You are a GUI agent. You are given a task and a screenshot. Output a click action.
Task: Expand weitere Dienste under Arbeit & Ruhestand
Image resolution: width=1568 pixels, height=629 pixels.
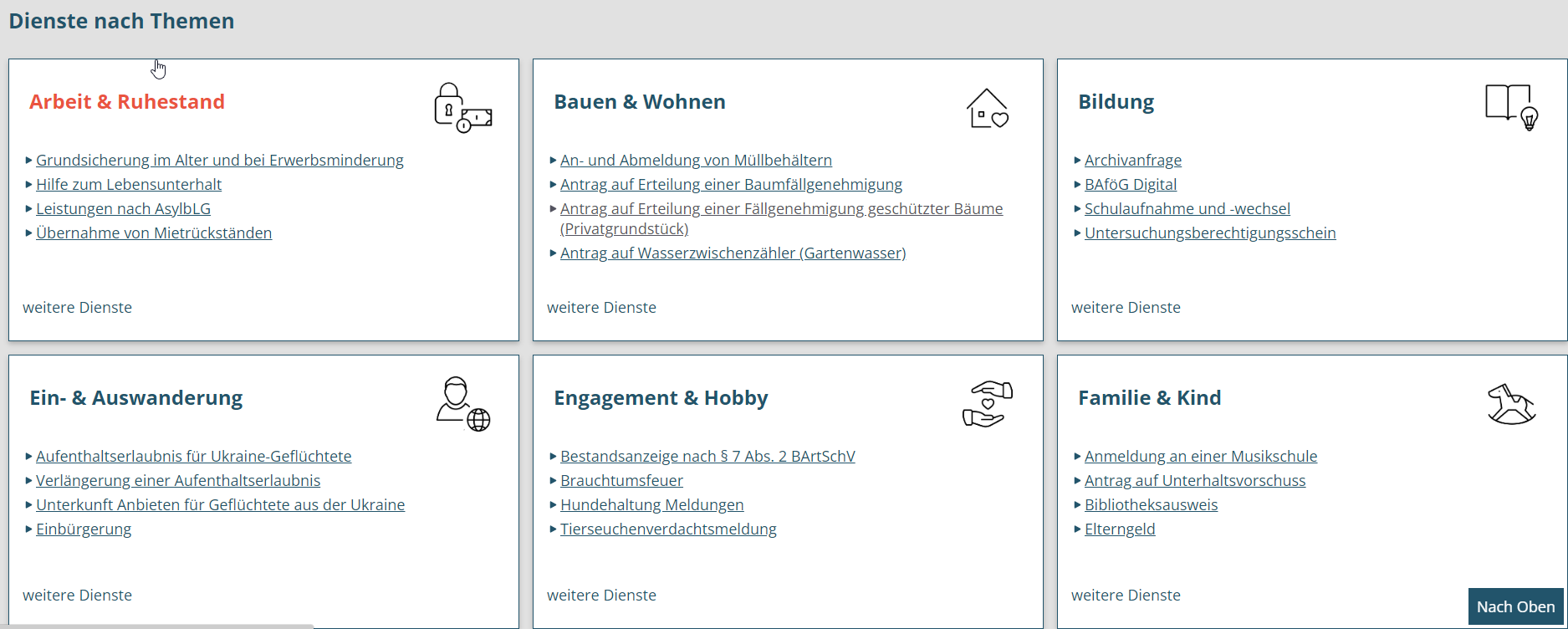pyautogui.click(x=78, y=308)
